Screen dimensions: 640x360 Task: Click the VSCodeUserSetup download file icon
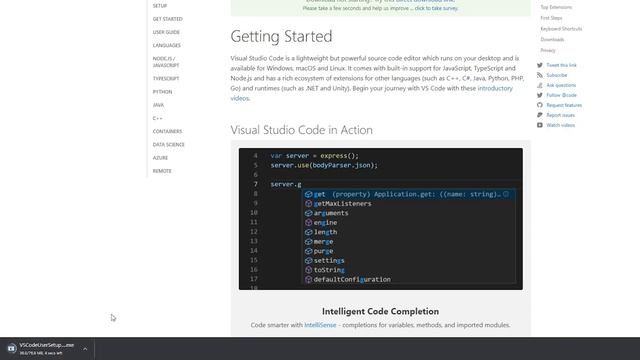[11, 349]
